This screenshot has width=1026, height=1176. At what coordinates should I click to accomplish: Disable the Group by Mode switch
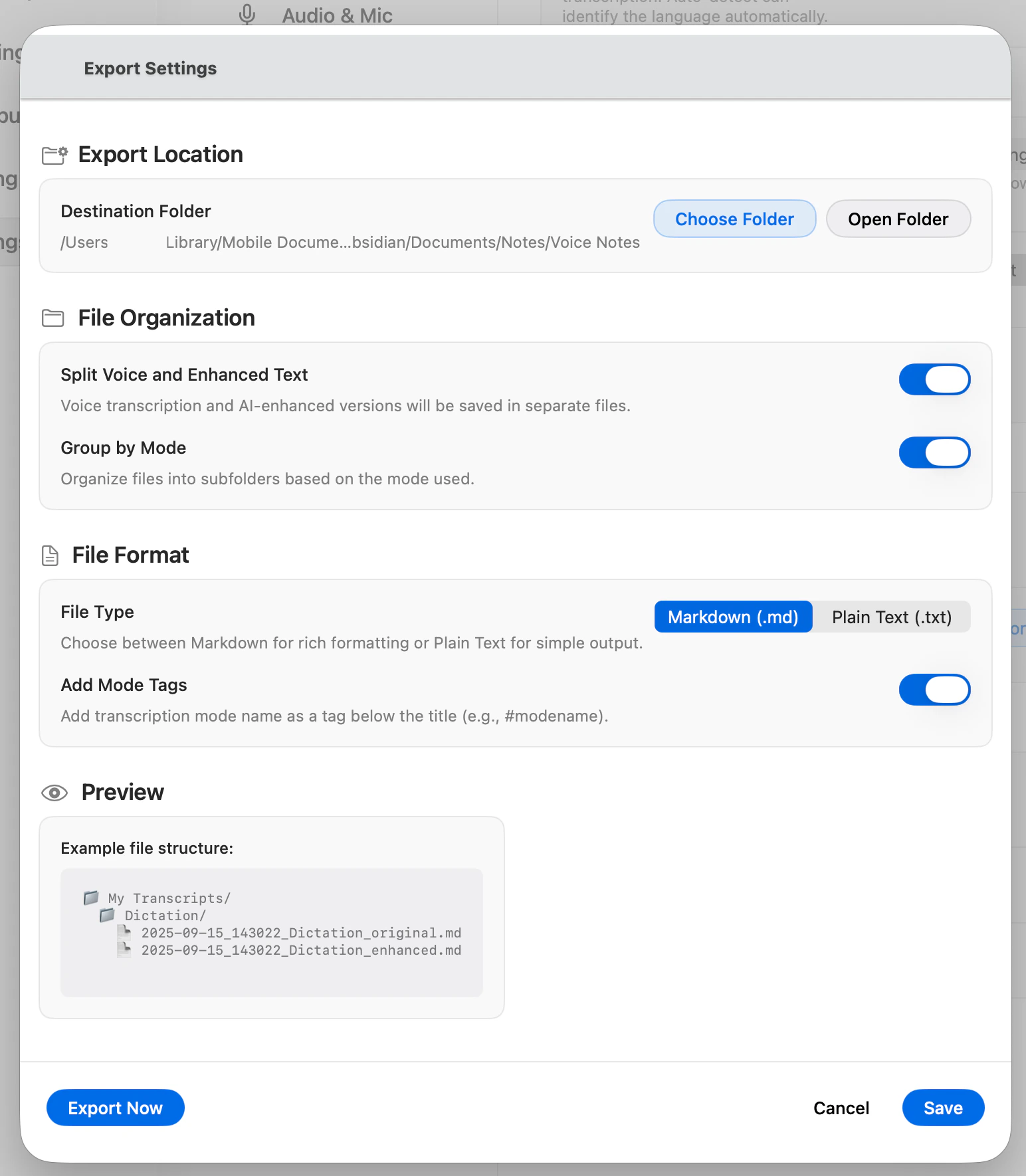click(934, 452)
